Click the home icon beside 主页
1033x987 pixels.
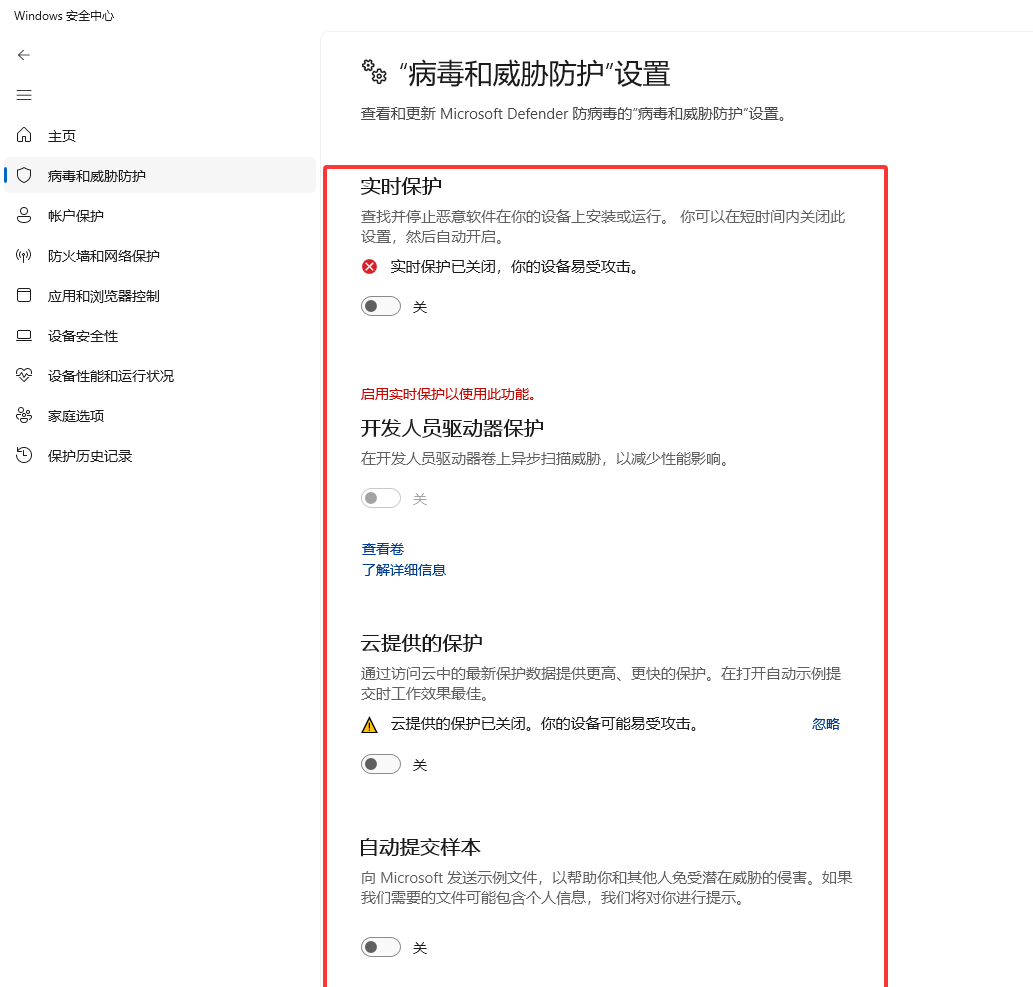24,135
